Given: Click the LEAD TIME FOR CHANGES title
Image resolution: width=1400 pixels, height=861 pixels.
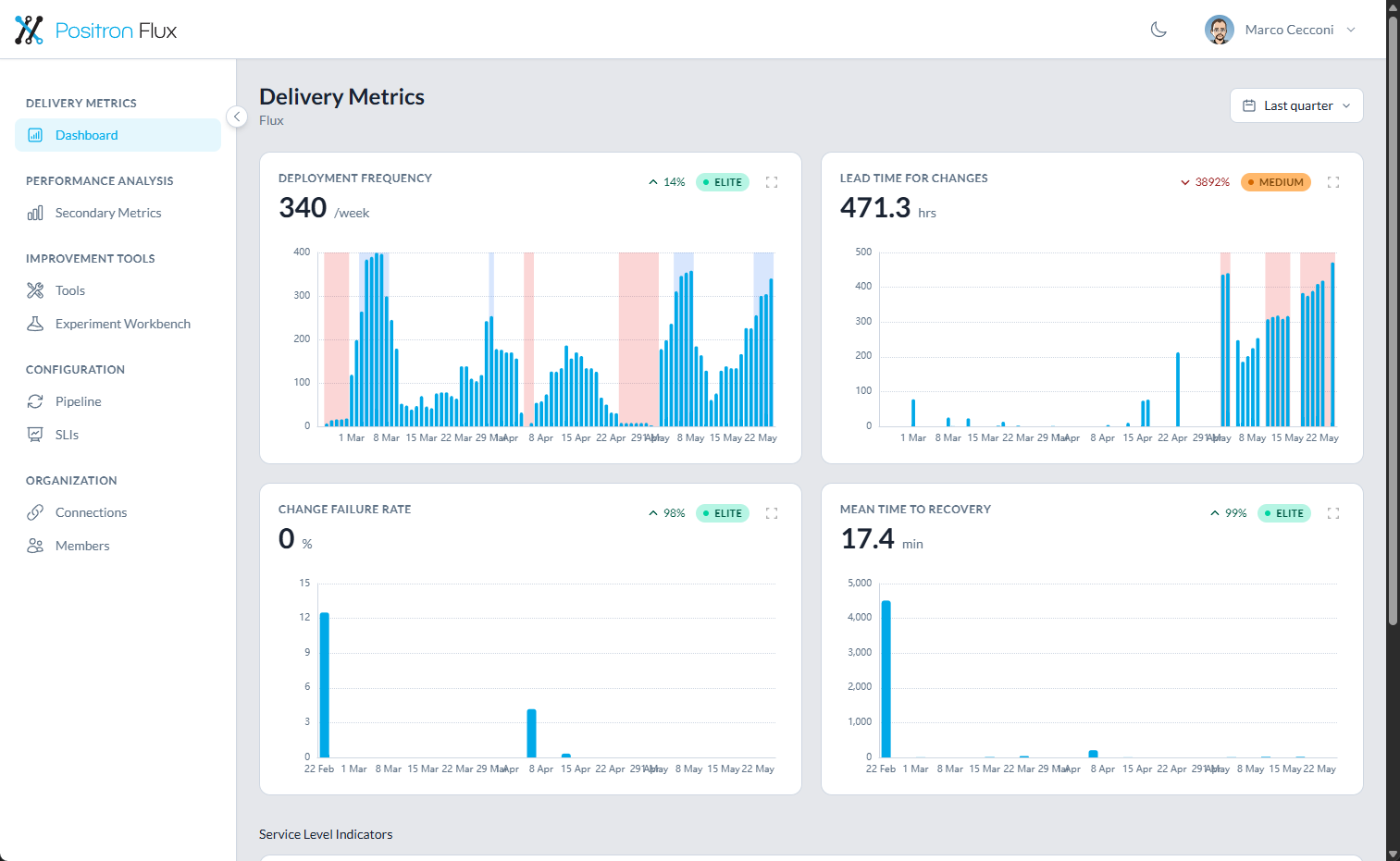Looking at the screenshot, I should tap(914, 178).
